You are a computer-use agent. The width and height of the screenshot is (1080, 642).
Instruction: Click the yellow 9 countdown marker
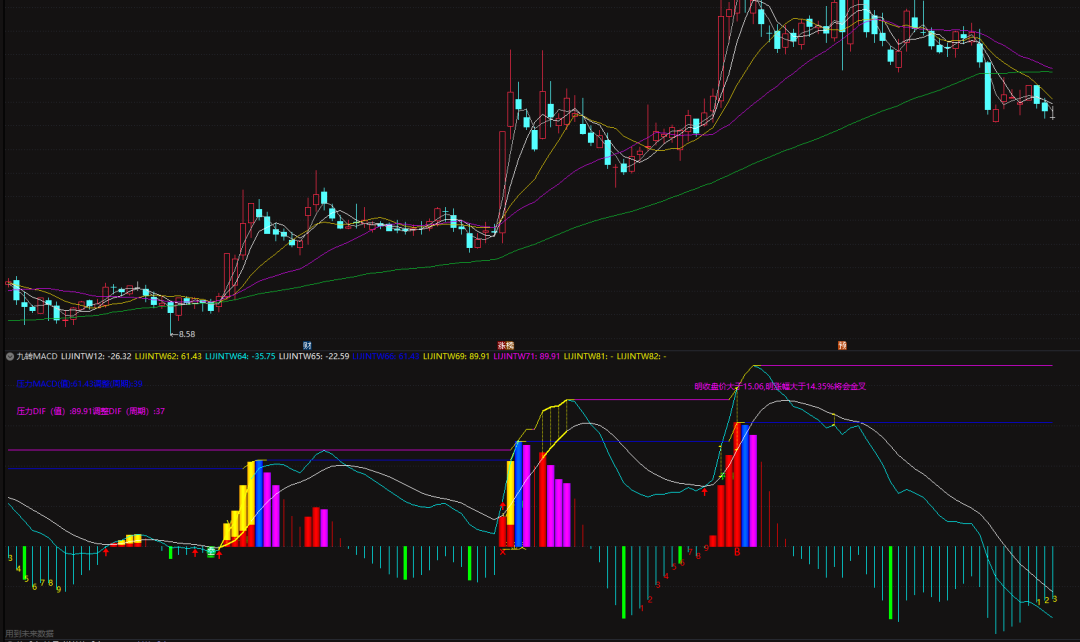click(58, 590)
